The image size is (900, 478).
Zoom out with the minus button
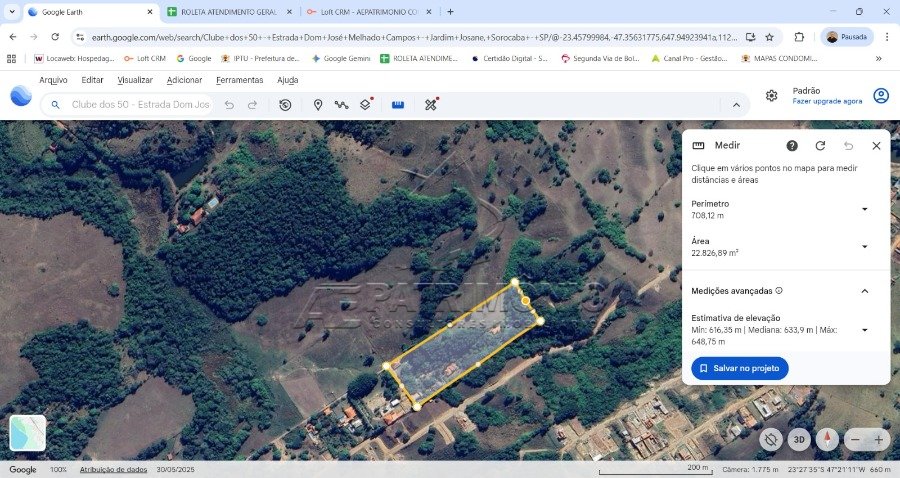[855, 440]
